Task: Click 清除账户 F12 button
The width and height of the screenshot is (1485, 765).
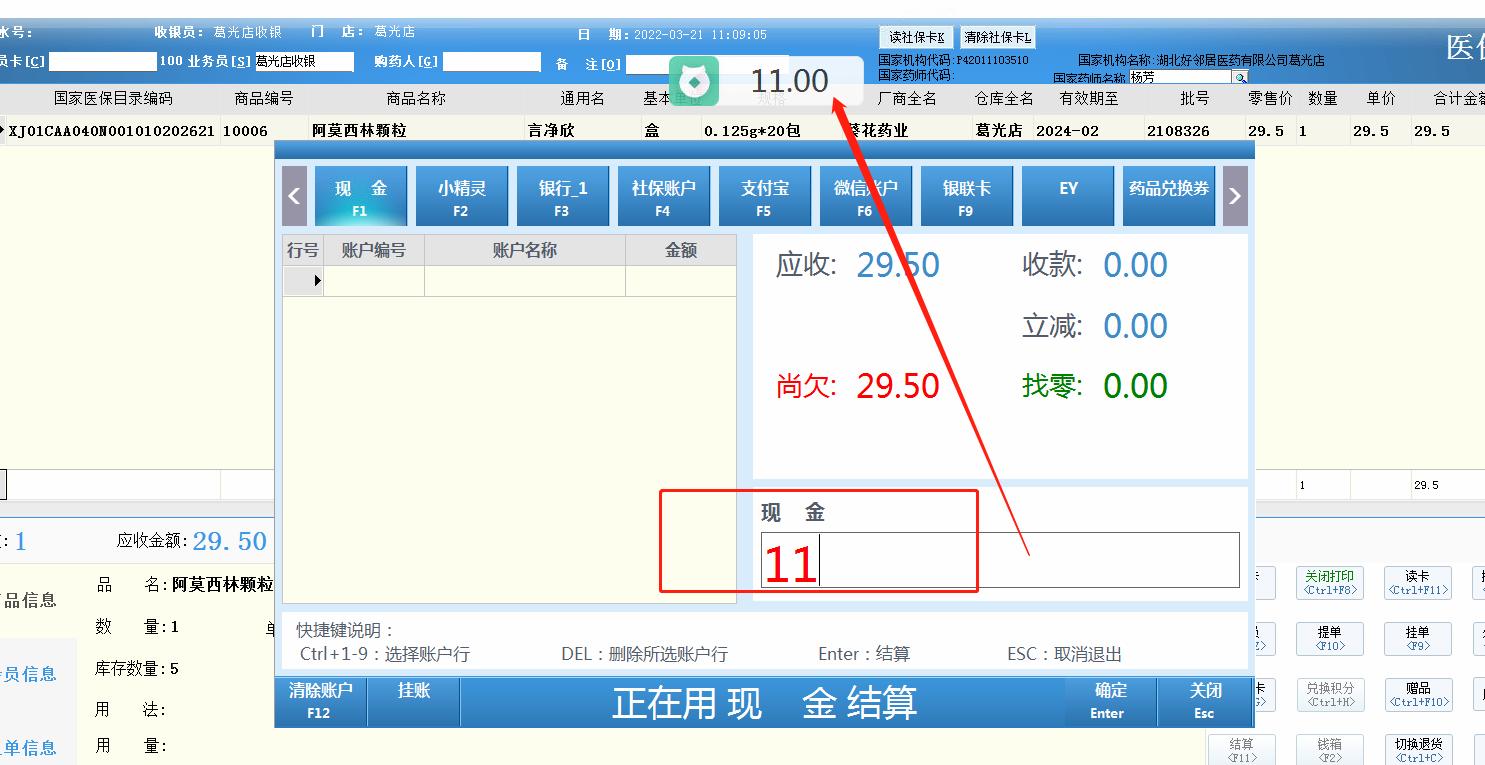Action: (x=320, y=701)
